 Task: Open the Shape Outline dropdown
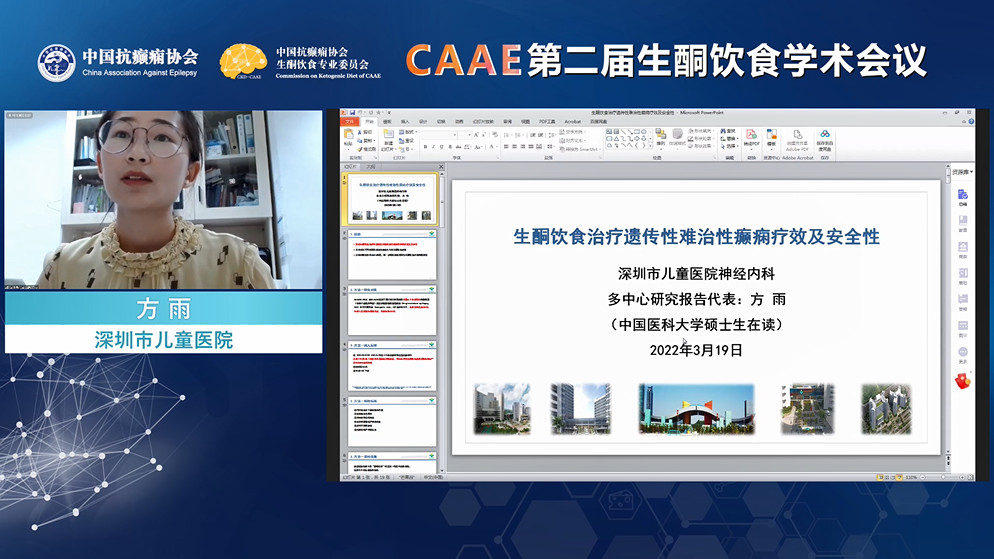tap(701, 138)
